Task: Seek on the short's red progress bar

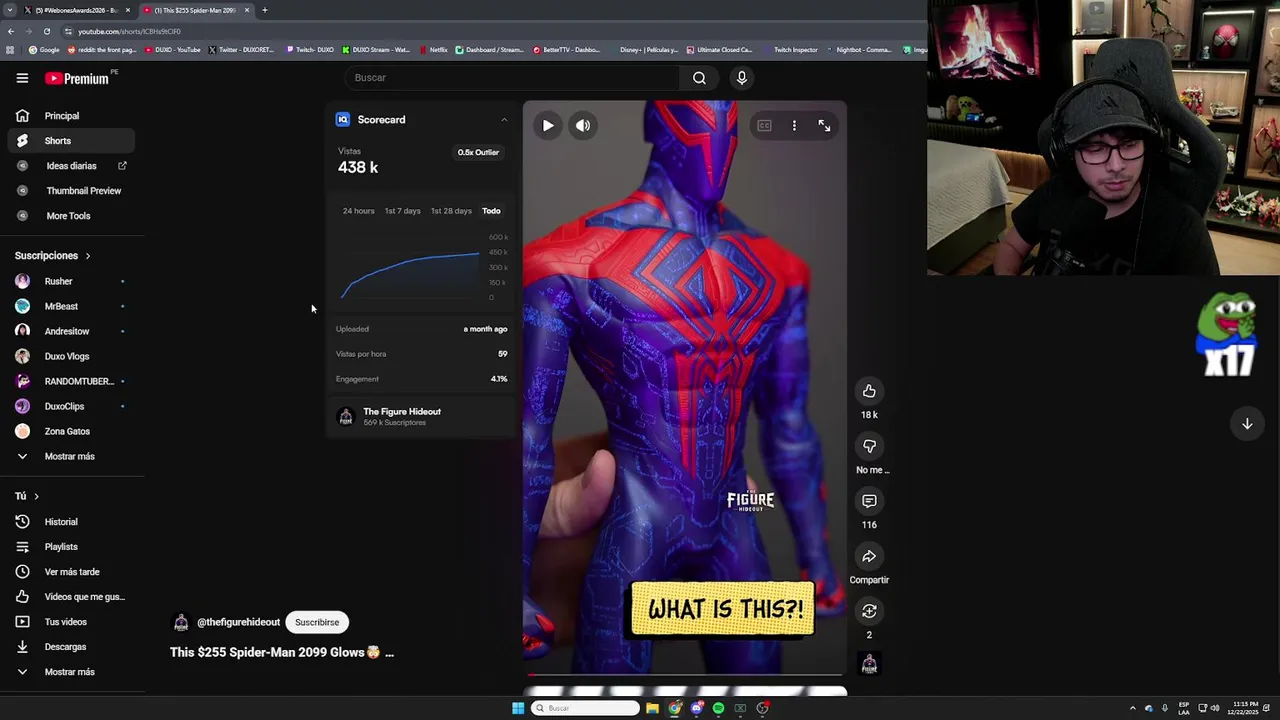Action: click(685, 675)
